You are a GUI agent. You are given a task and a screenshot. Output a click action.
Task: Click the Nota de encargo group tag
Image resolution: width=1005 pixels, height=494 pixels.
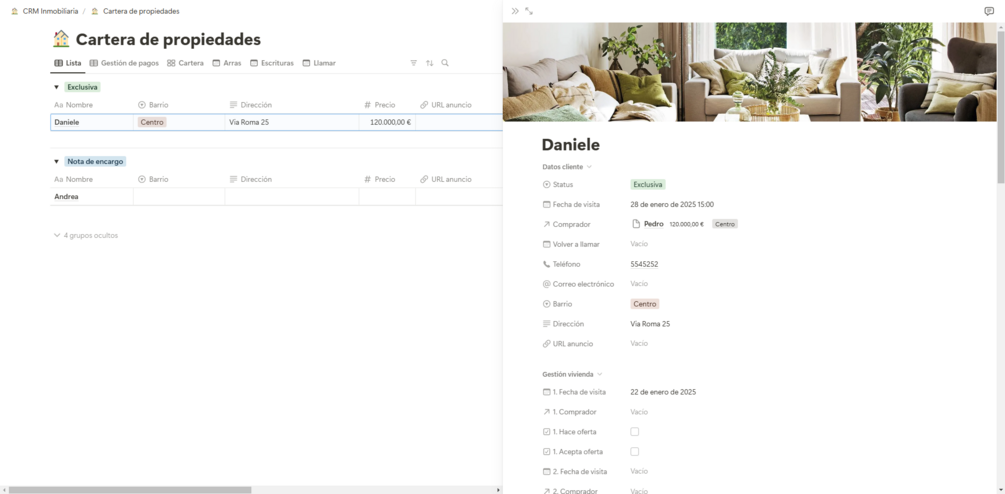pos(95,161)
